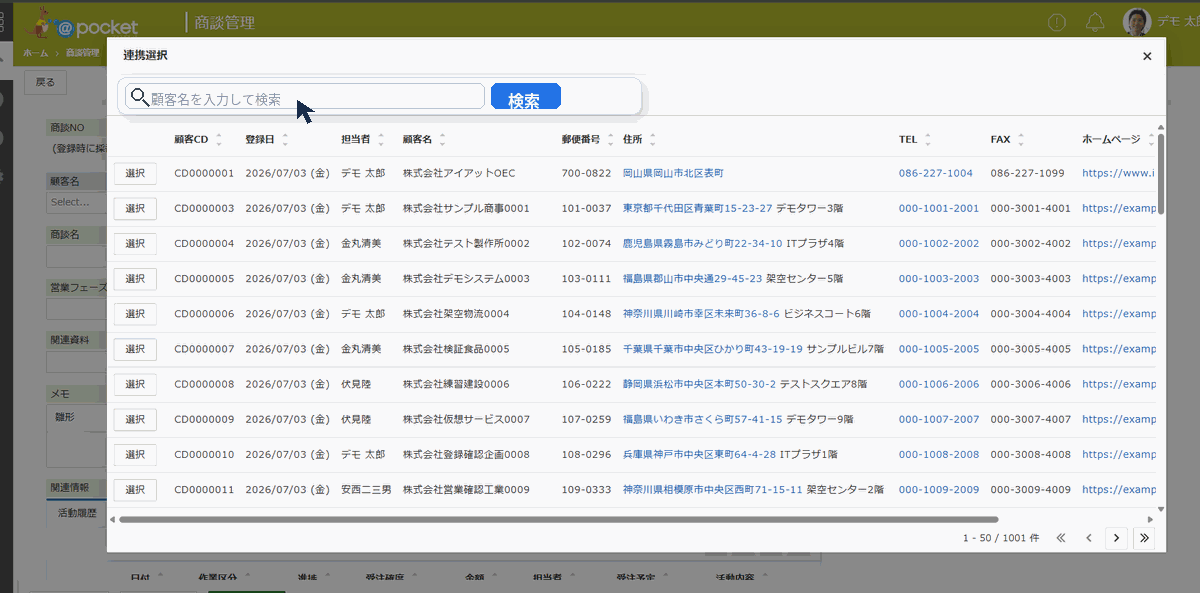This screenshot has height=593, width=1200.
Task: Open address link 岡山県岡山市北区表町
Action: pyautogui.click(x=672, y=173)
